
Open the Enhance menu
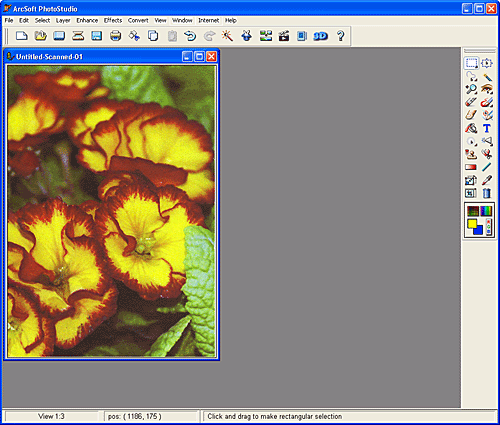point(87,21)
